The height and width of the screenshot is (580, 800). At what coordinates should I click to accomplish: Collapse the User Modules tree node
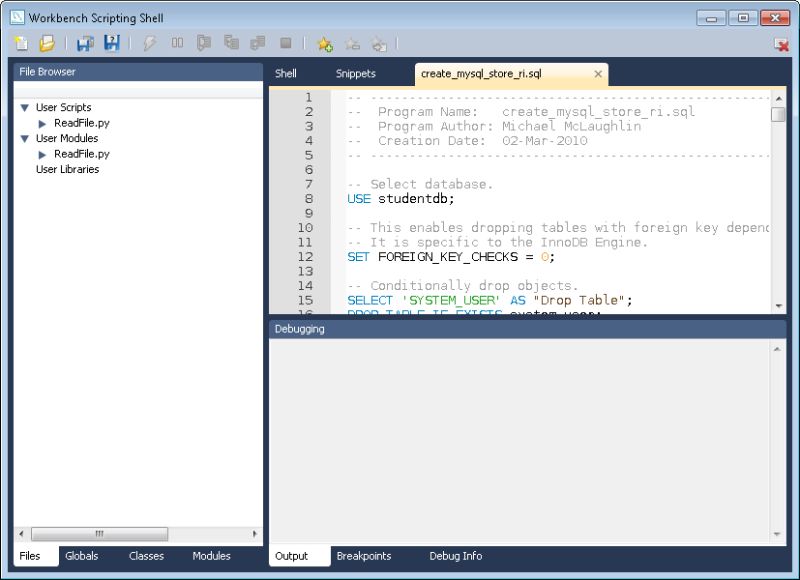24,138
